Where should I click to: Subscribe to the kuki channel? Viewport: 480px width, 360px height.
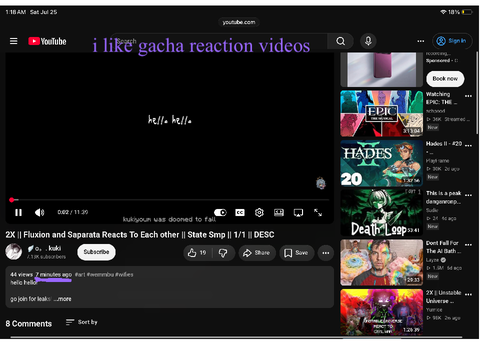(x=96, y=252)
